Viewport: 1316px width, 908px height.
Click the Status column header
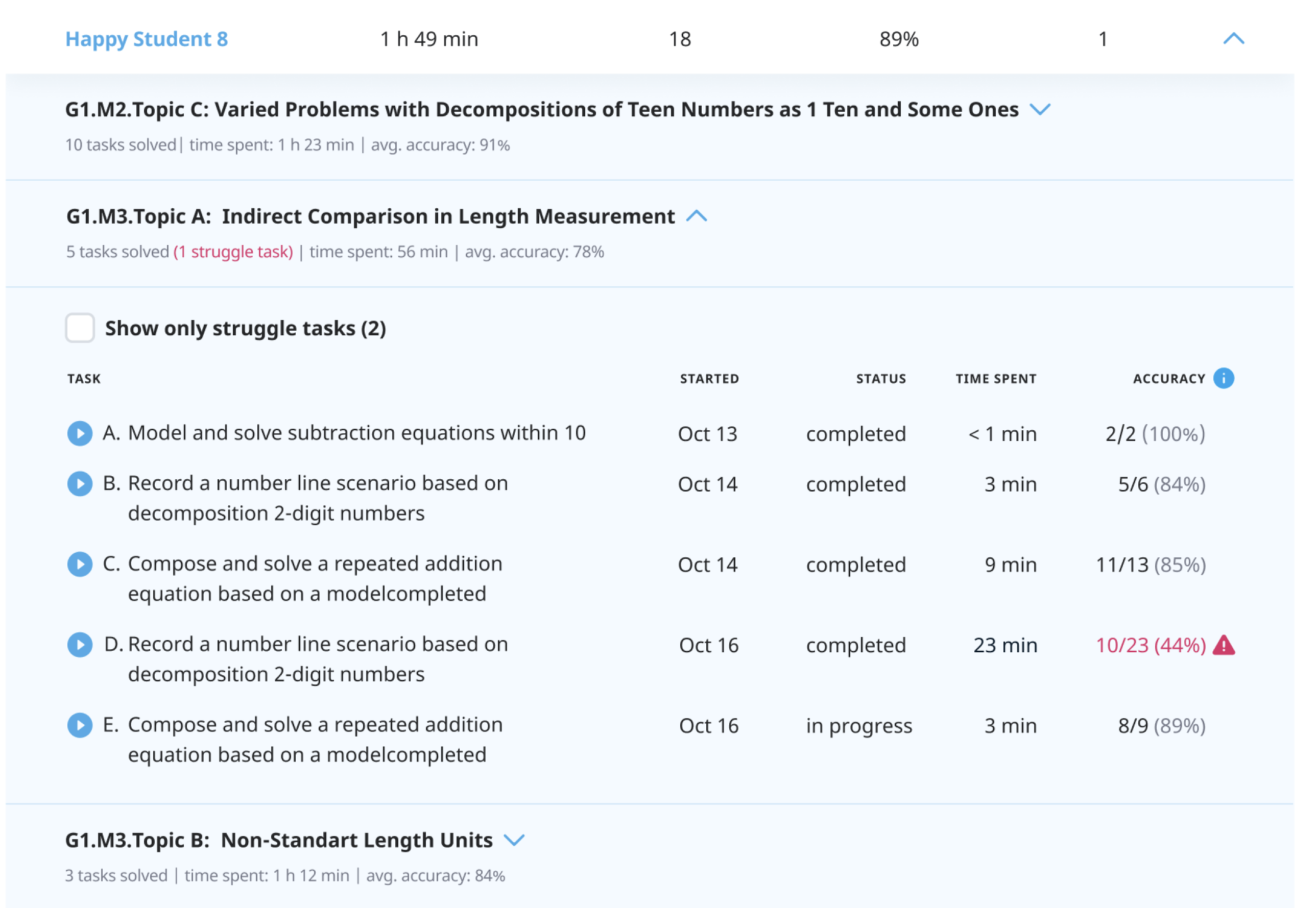[x=880, y=379]
